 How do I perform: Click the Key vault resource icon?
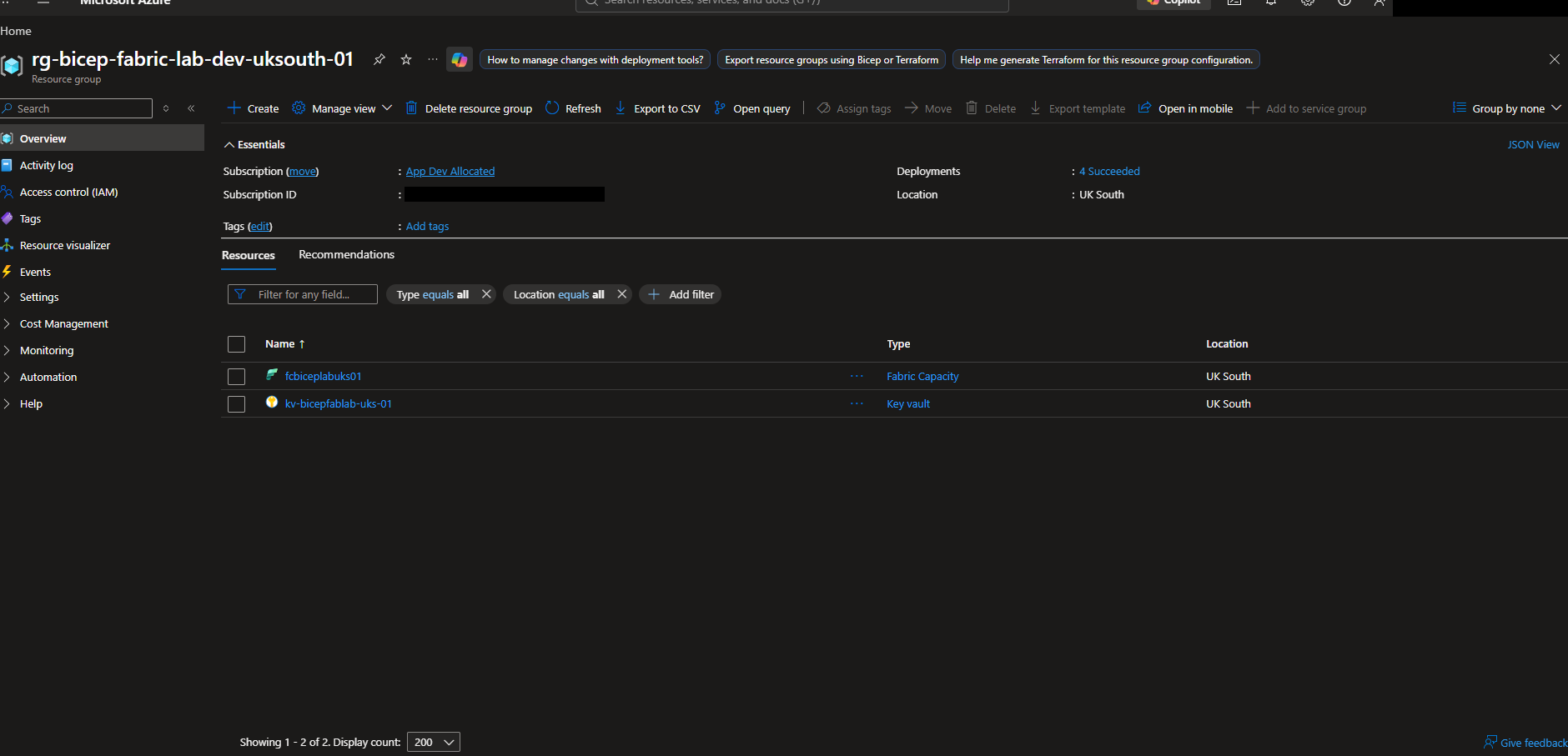pyautogui.click(x=272, y=403)
